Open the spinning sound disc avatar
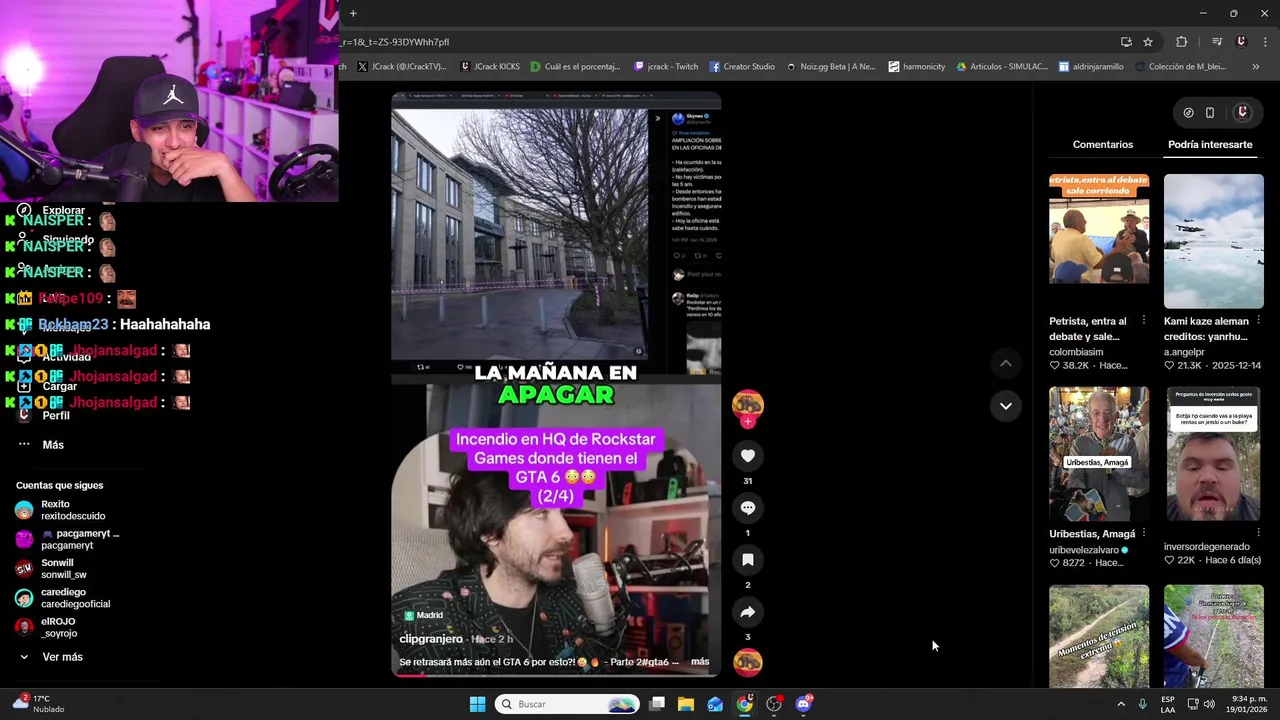 tap(747, 662)
